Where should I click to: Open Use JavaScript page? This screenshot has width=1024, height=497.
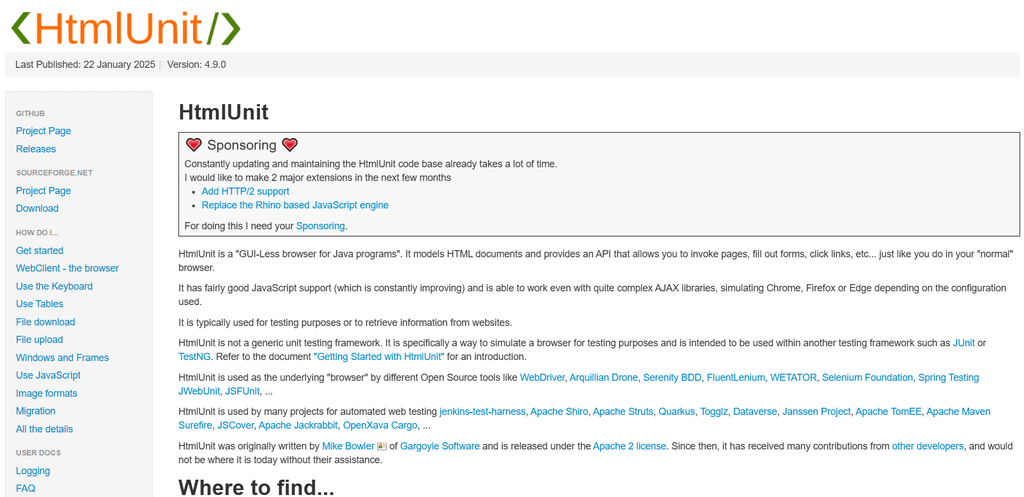pos(48,376)
